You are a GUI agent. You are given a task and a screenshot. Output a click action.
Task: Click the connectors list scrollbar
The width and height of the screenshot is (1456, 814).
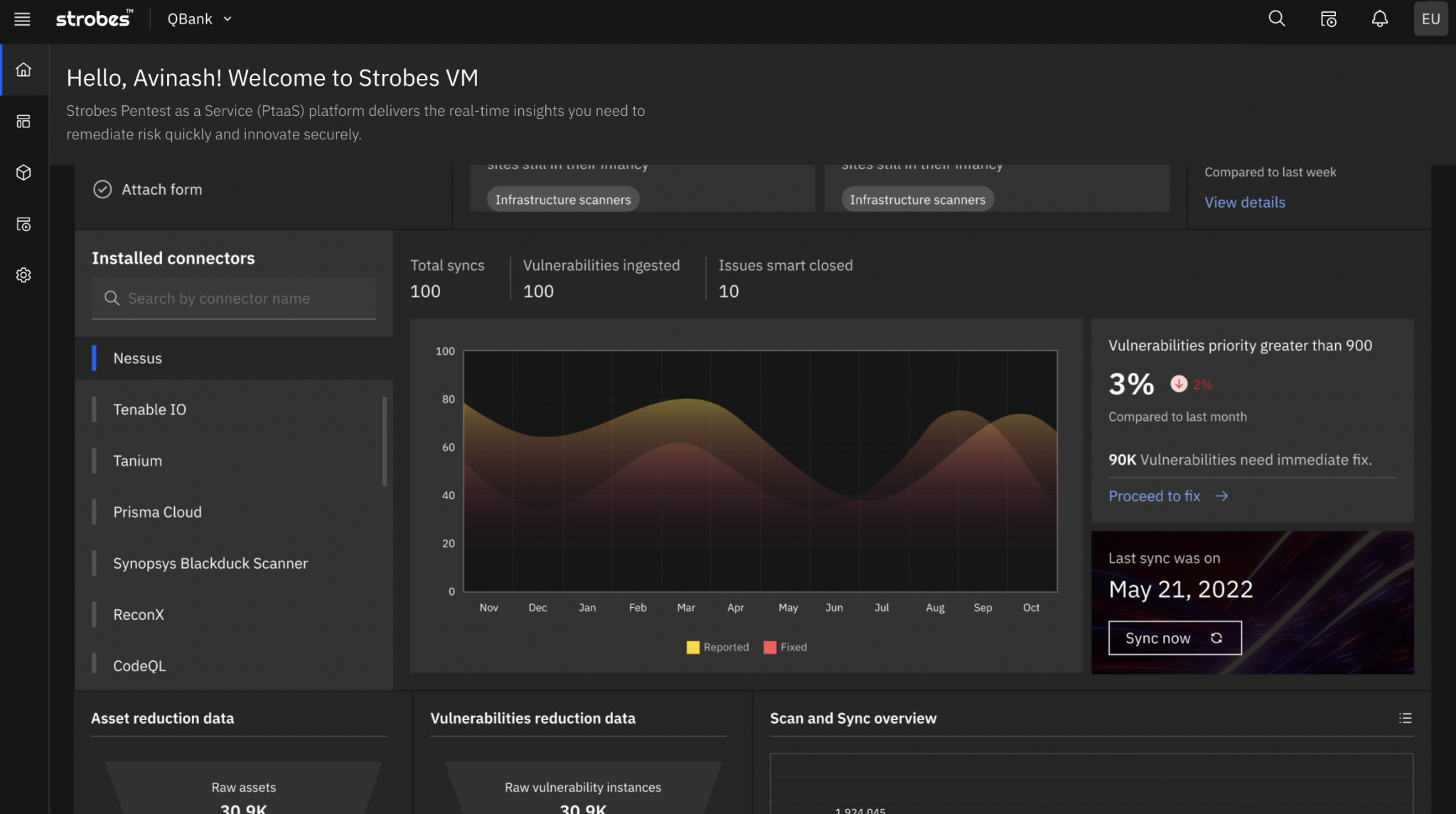coord(385,441)
